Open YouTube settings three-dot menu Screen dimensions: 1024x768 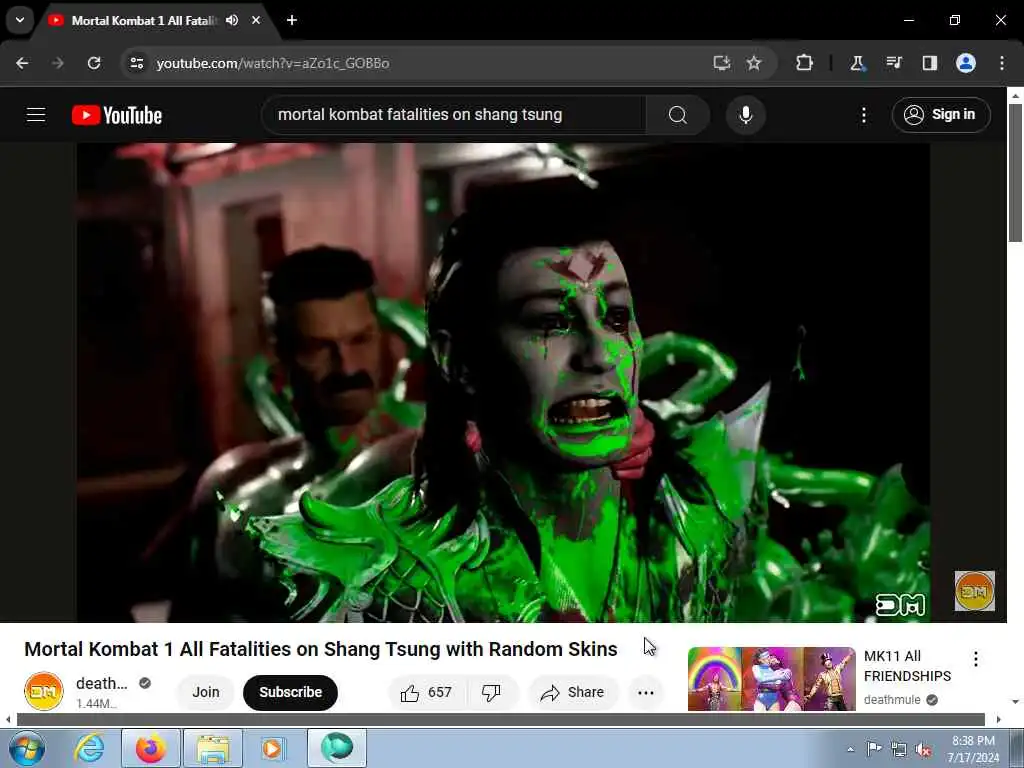click(x=863, y=115)
